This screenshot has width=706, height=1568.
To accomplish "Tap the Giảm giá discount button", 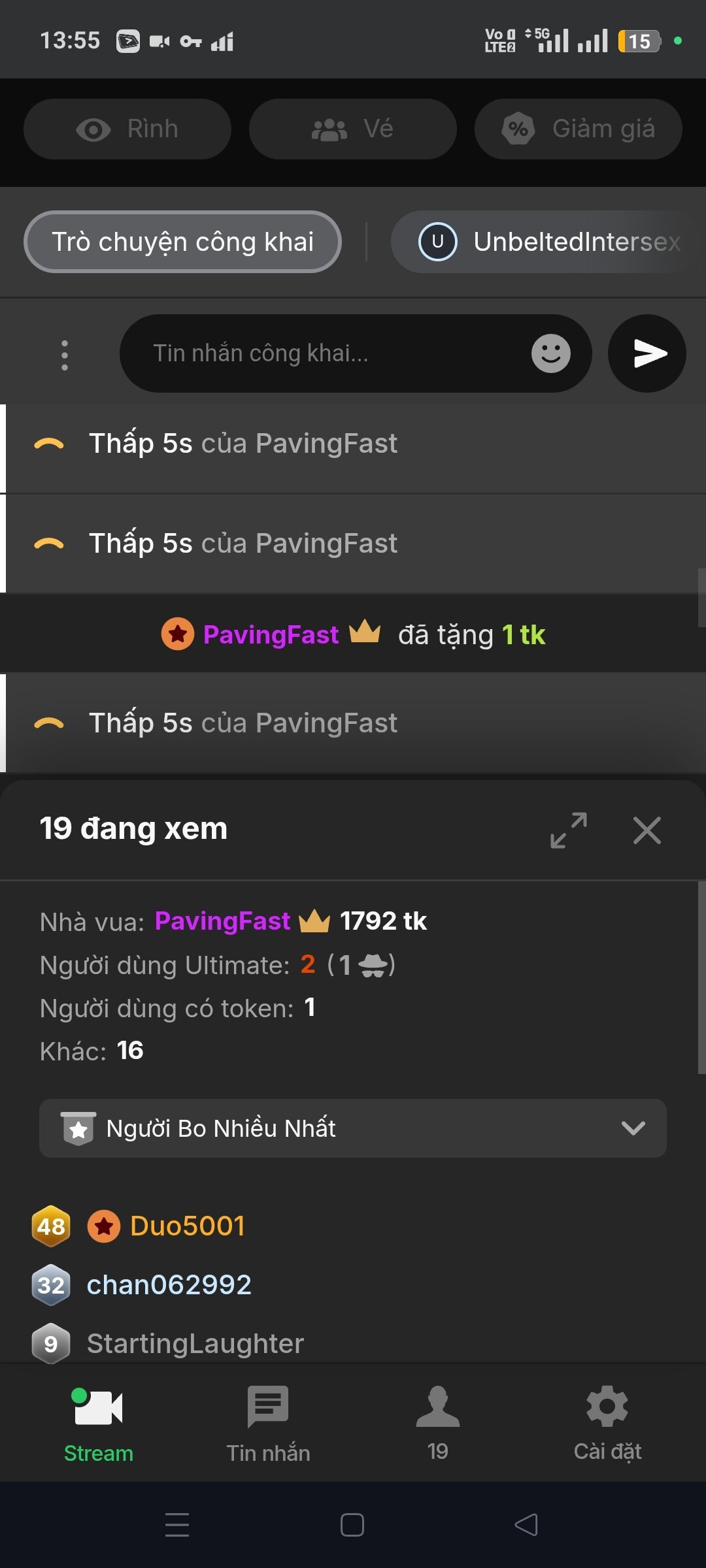I will click(578, 129).
